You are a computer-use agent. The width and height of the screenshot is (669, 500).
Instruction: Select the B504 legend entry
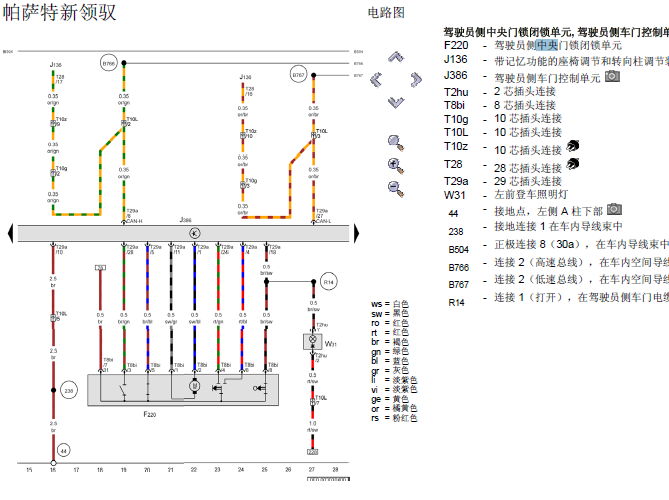coord(556,247)
